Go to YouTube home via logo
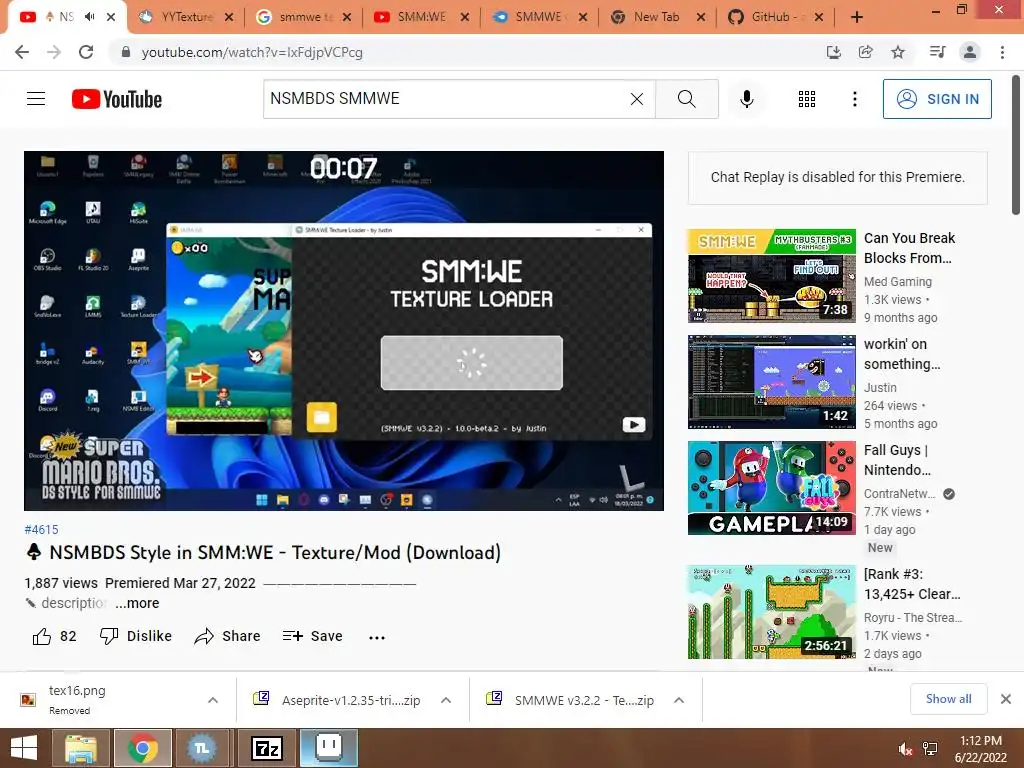 (117, 99)
